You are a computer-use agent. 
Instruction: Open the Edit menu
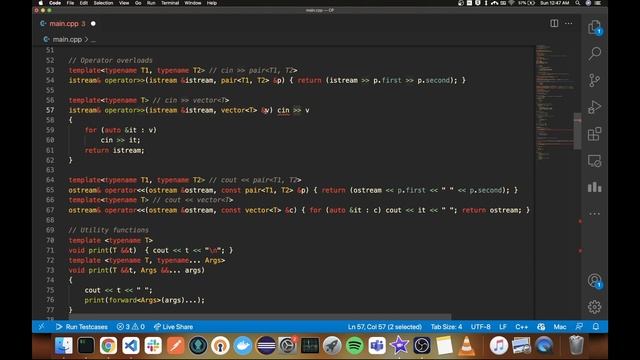[x=84, y=3]
